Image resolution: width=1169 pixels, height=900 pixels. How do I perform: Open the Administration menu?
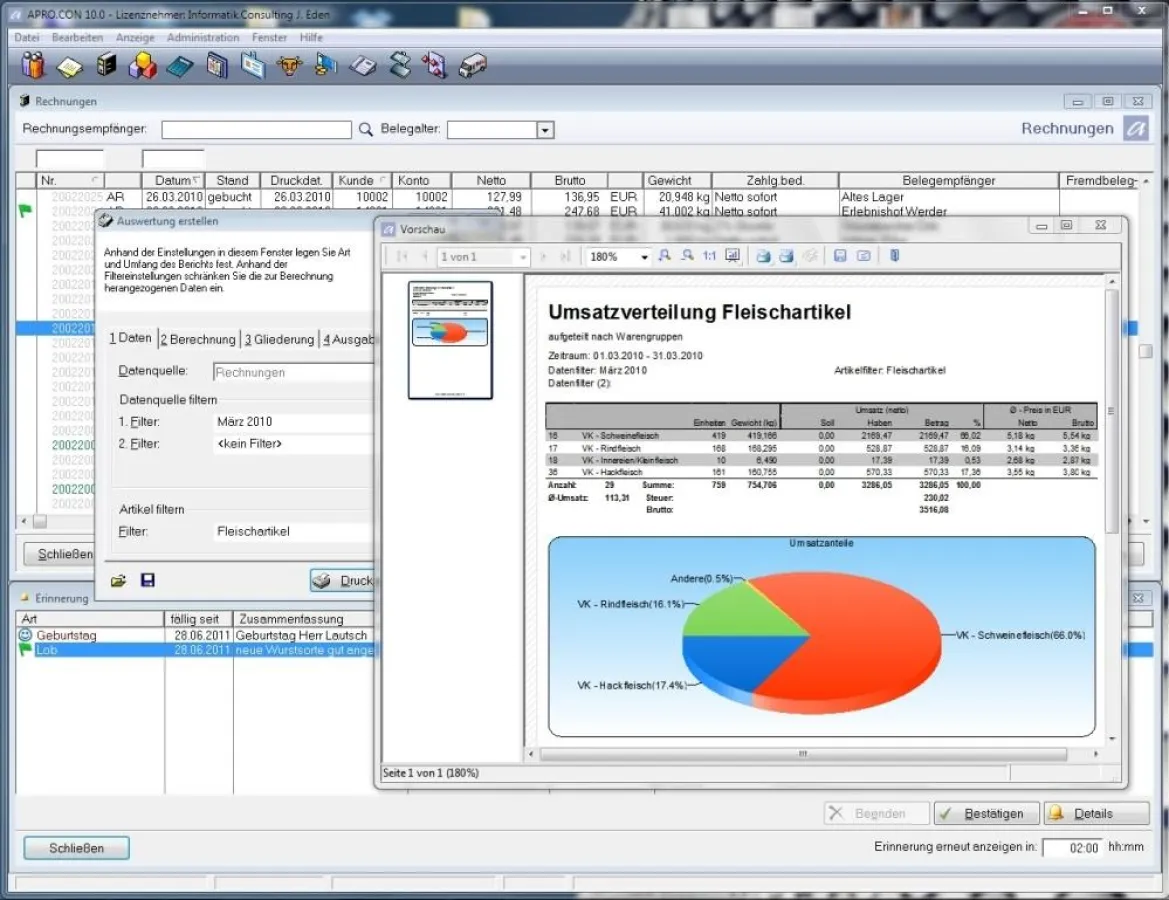203,37
